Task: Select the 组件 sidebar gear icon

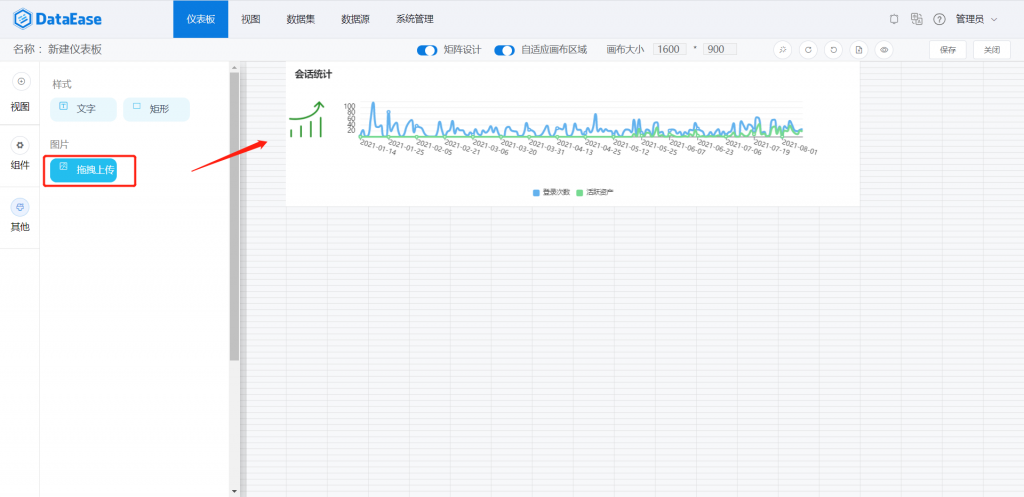Action: 21,145
